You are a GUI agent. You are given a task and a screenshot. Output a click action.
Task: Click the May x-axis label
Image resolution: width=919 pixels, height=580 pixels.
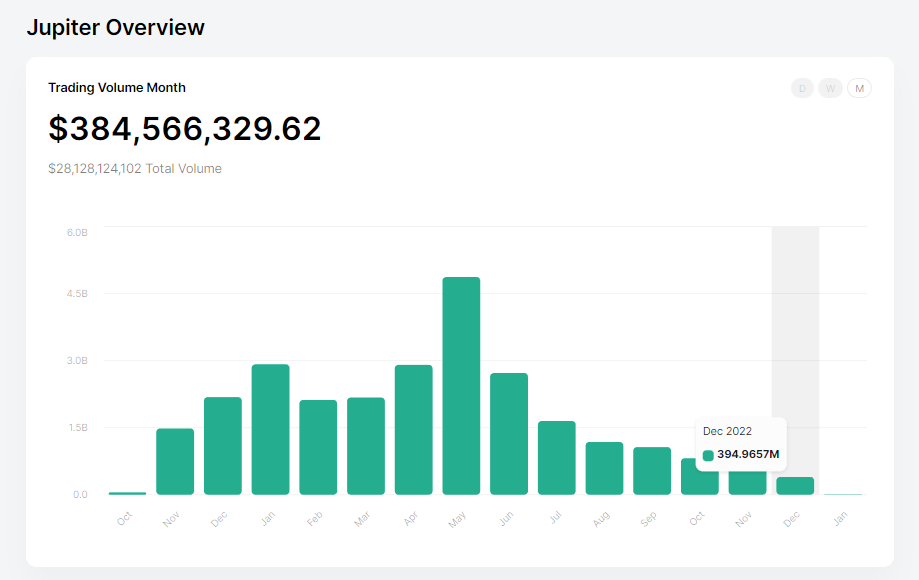click(x=457, y=519)
